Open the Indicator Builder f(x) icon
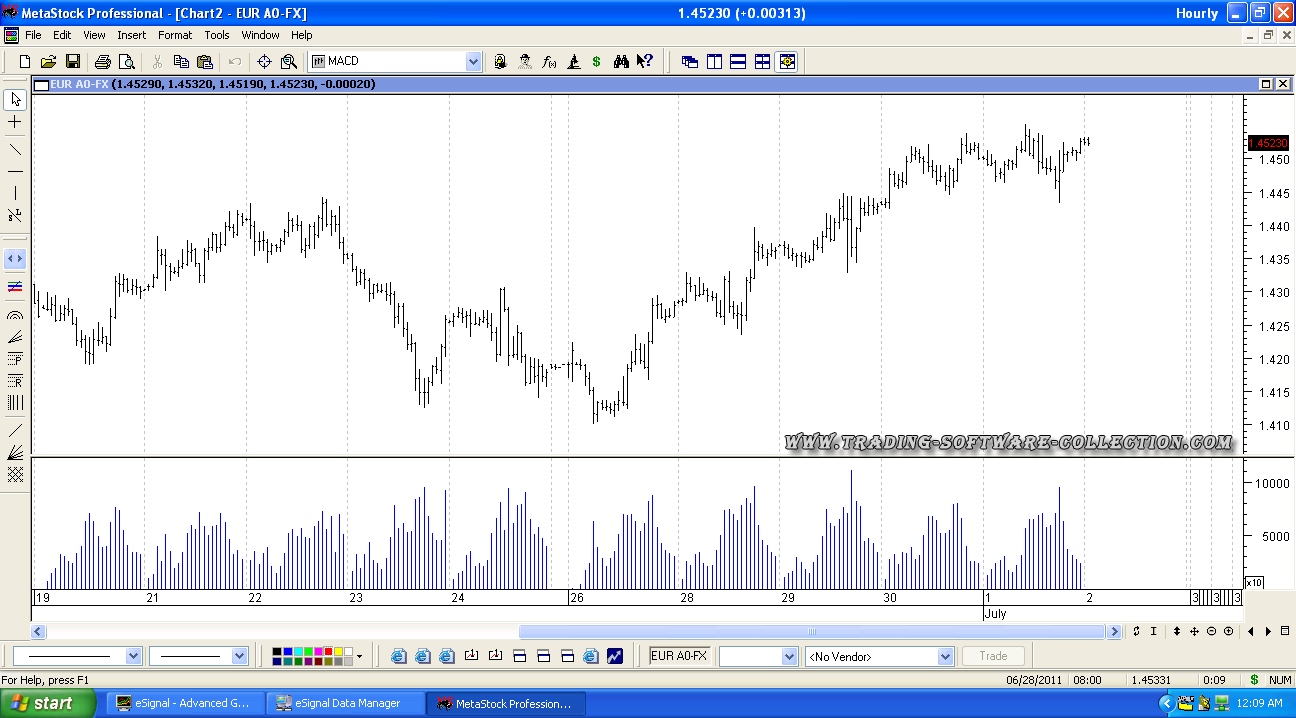Viewport: 1296px width, 718px height. click(549, 62)
